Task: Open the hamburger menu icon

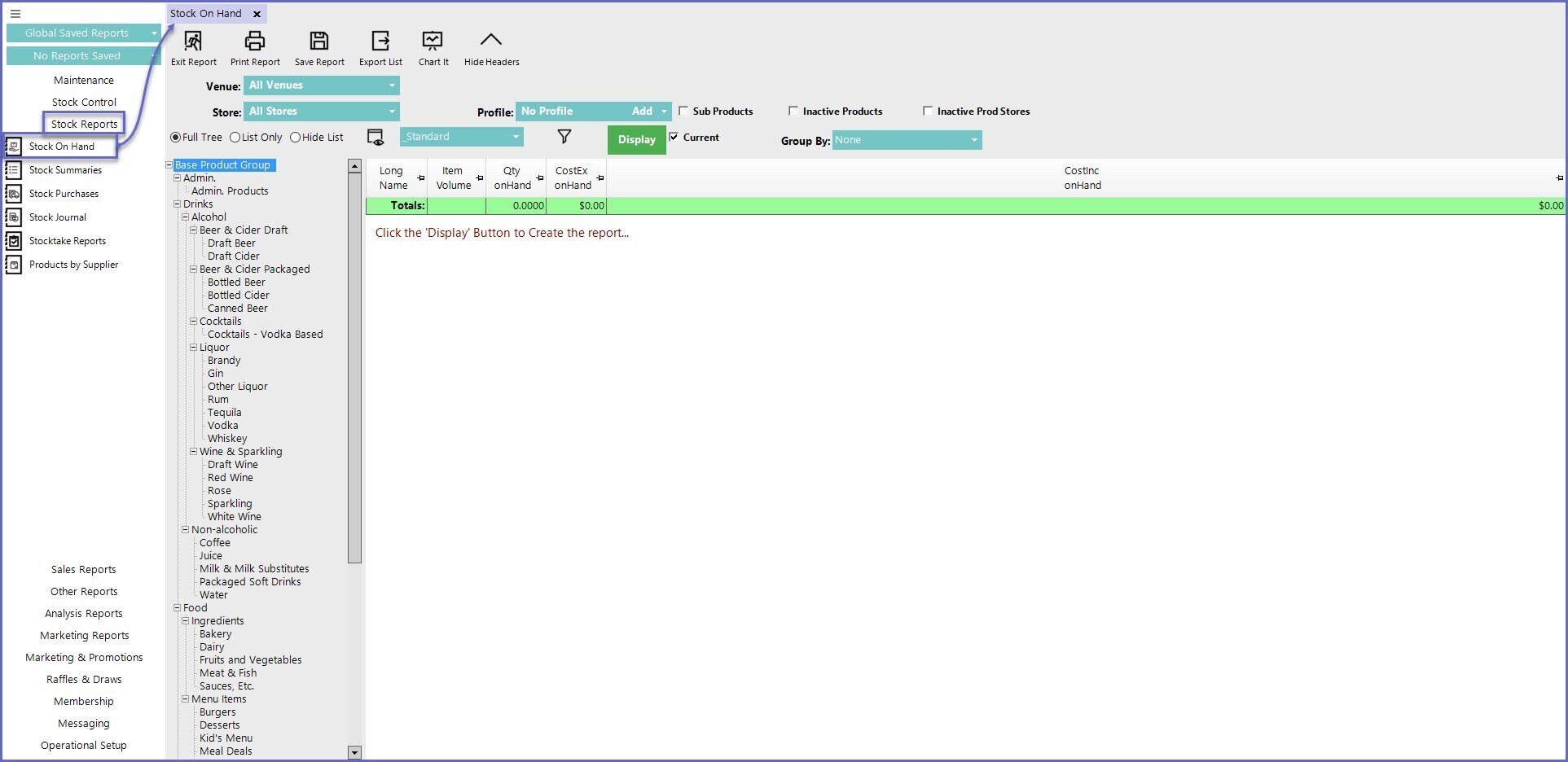Action: (15, 14)
